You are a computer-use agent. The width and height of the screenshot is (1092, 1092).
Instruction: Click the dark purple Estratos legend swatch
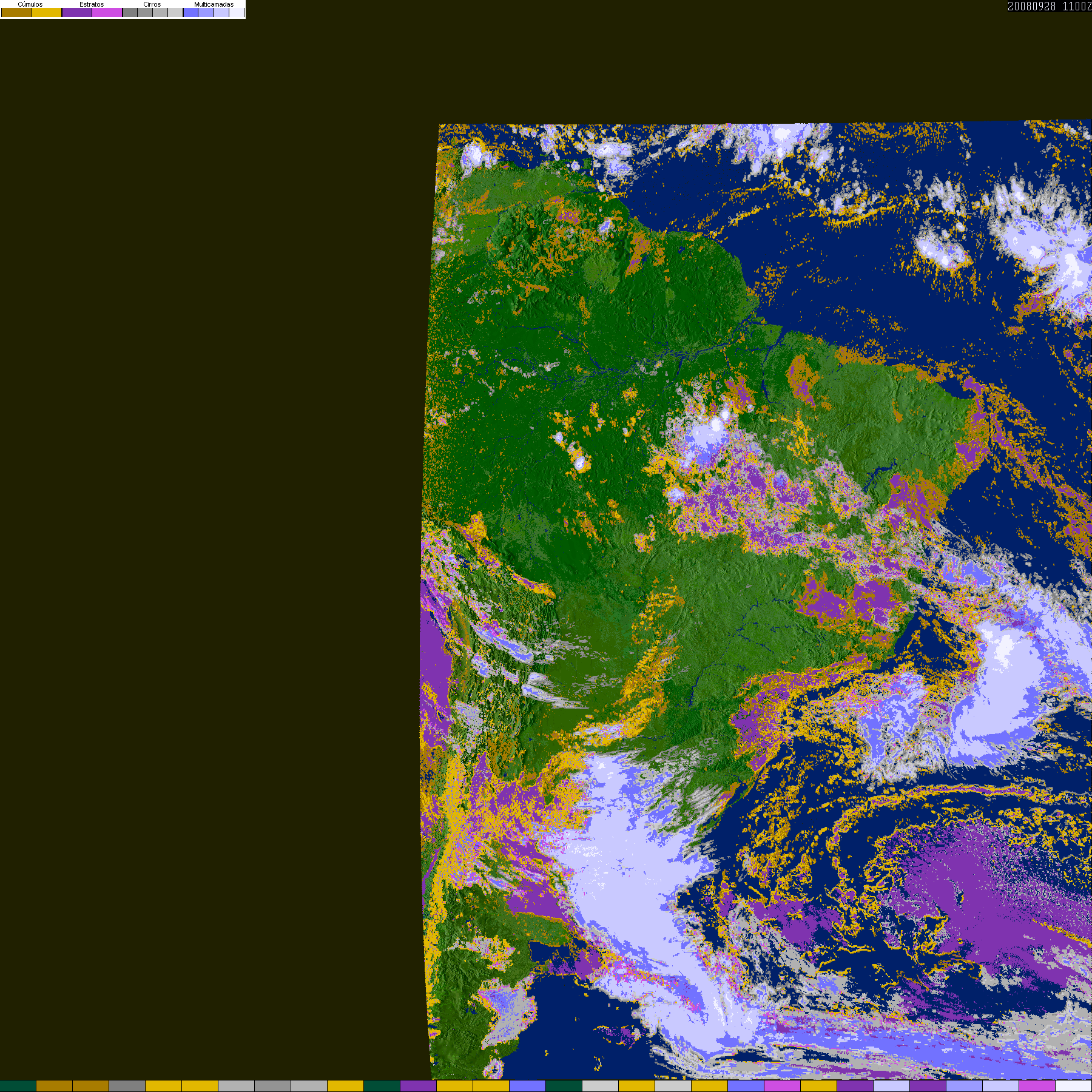pos(77,12)
